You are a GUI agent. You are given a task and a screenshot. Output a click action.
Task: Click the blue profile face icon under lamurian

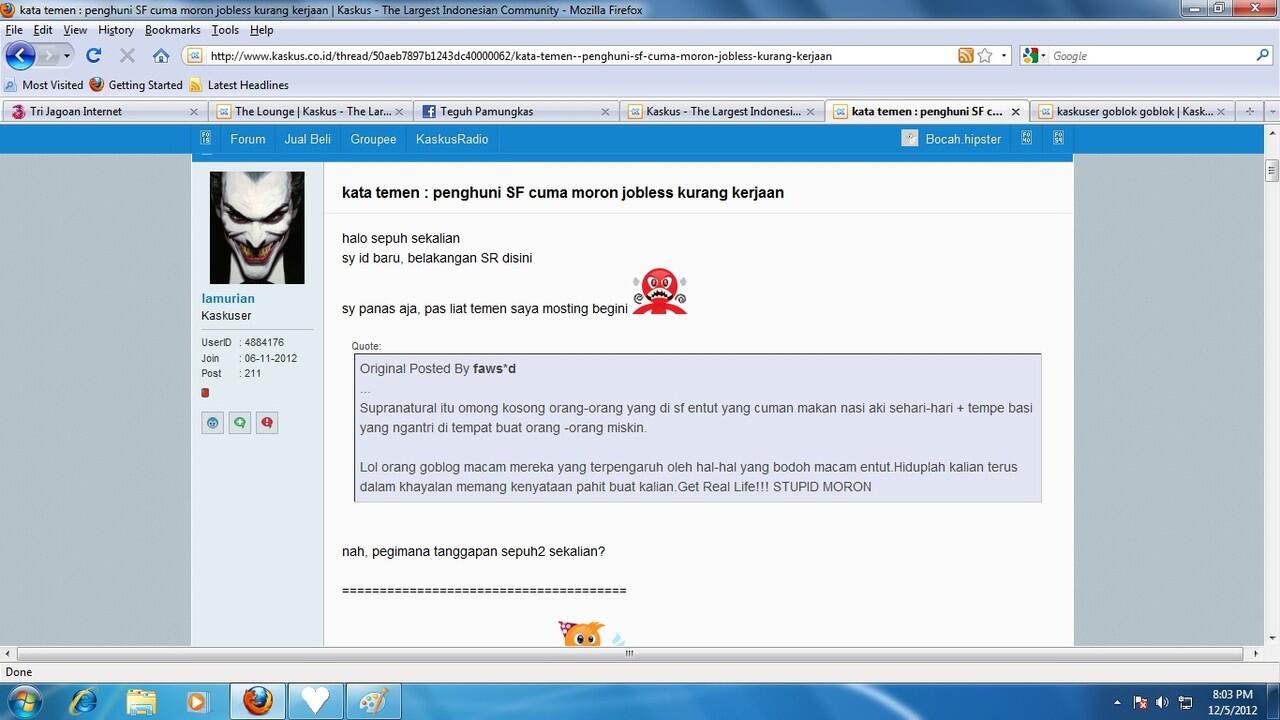[x=212, y=423]
